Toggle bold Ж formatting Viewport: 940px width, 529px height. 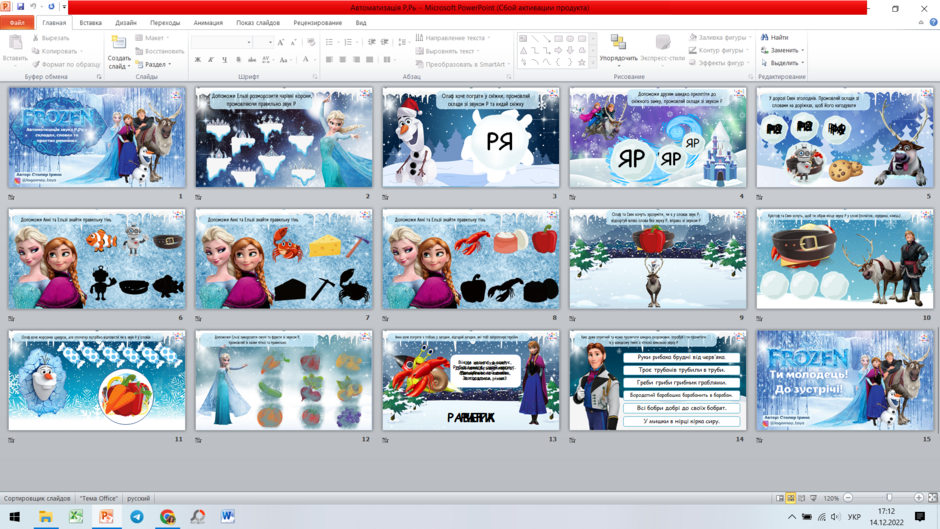tap(198, 59)
